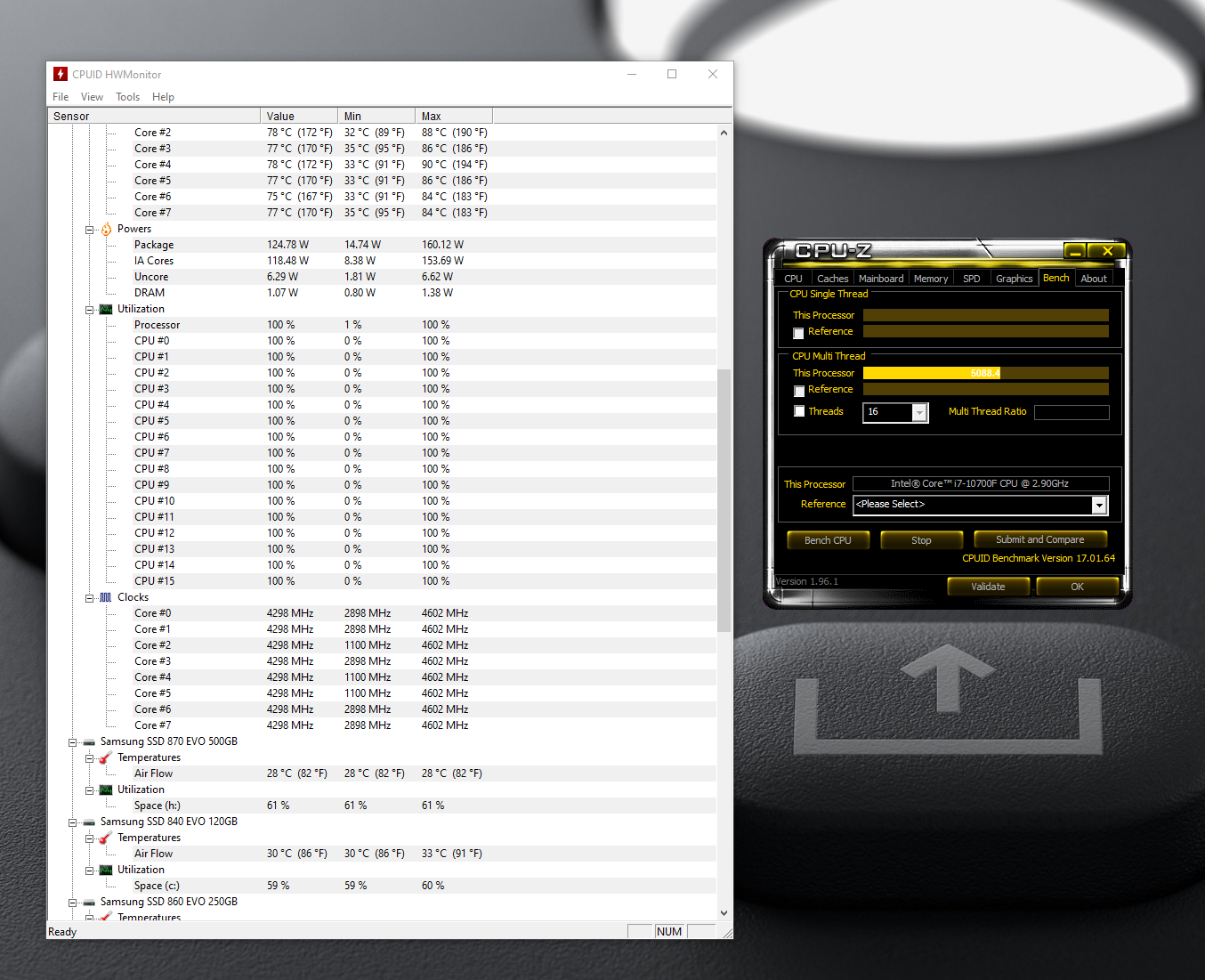Switch to the Caches tab in CPU-Z

point(832,279)
